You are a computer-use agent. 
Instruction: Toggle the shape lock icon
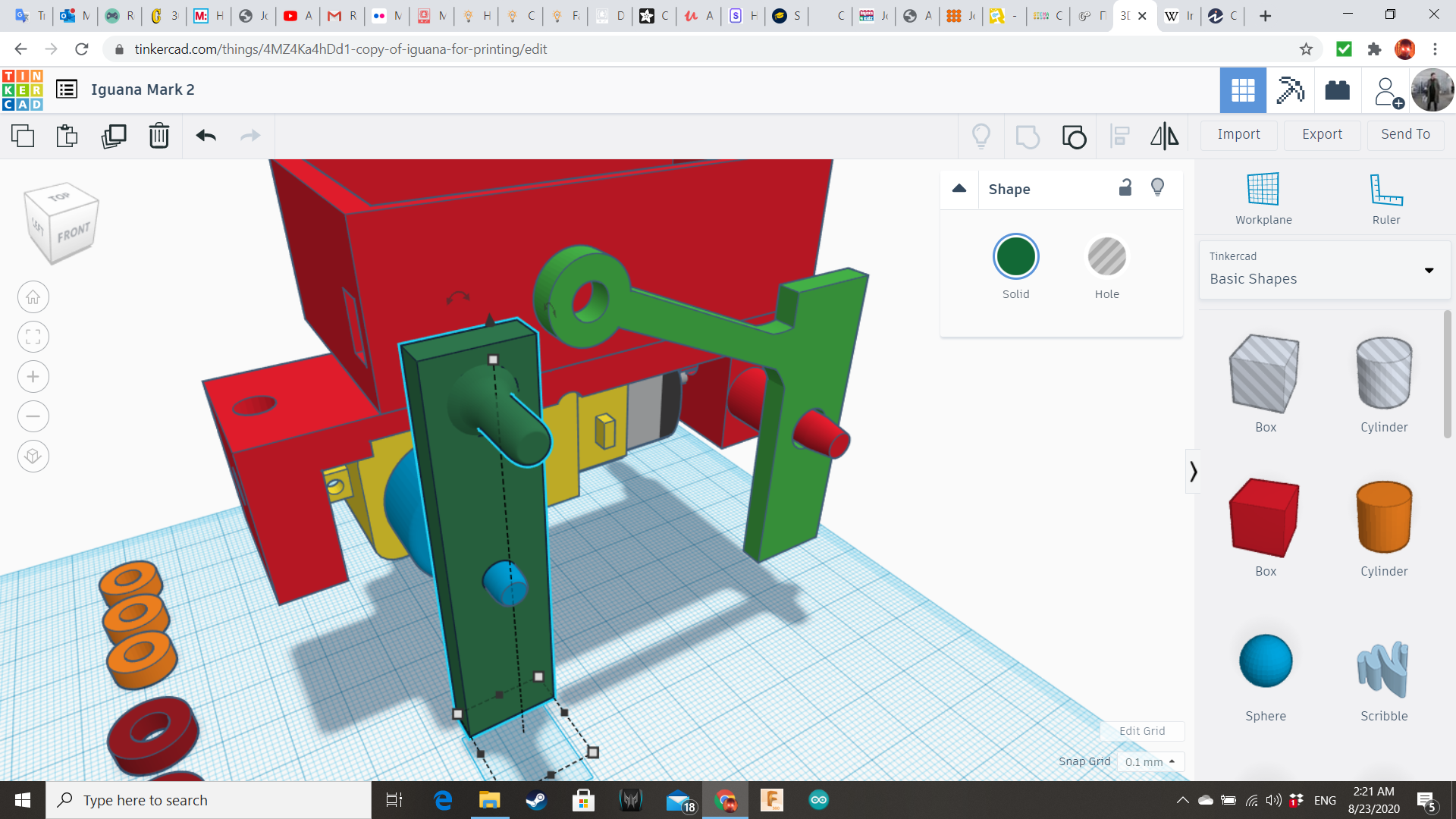(x=1125, y=187)
